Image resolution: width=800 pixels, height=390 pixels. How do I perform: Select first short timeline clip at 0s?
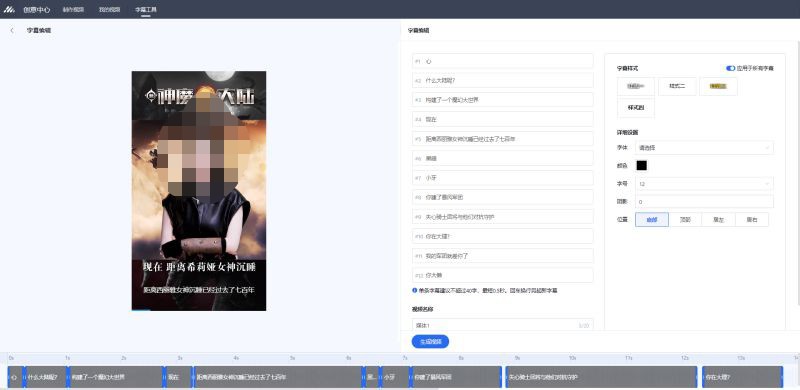15,377
